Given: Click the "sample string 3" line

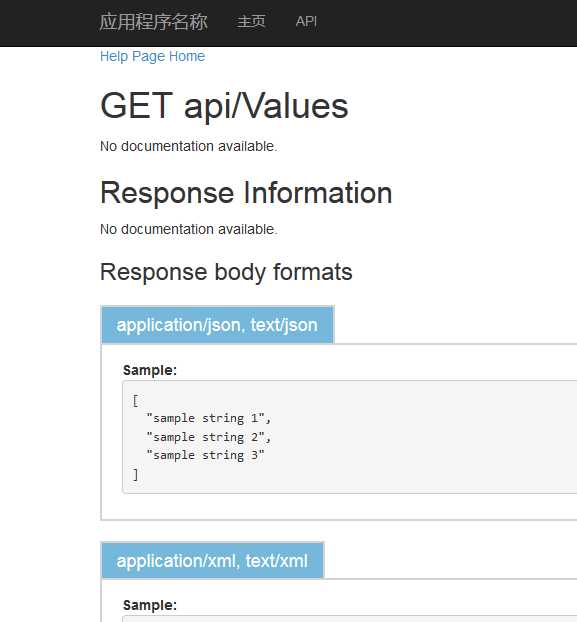Looking at the screenshot, I should (x=205, y=455).
